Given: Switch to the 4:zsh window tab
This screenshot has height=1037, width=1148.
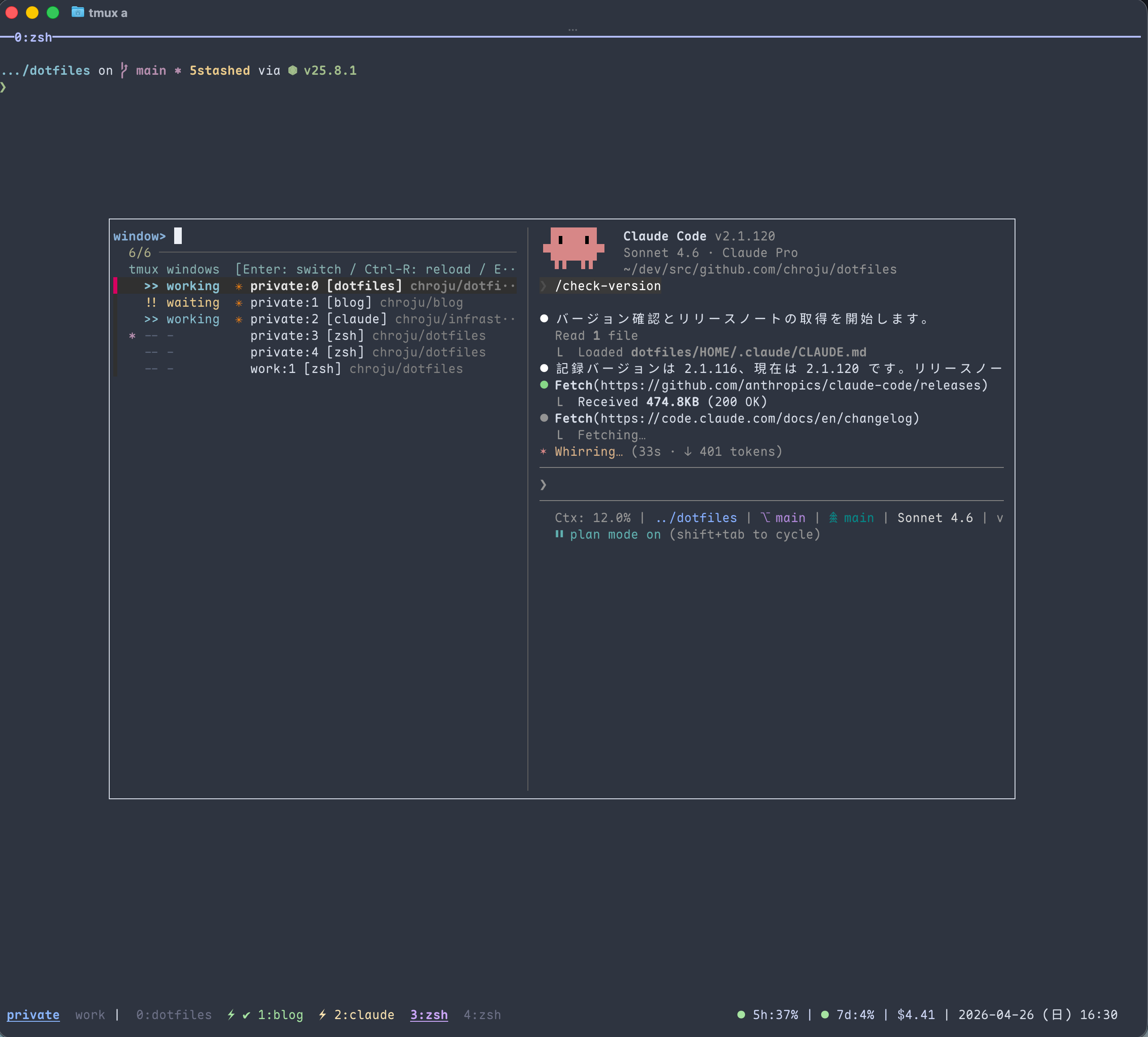Looking at the screenshot, I should [x=482, y=1015].
